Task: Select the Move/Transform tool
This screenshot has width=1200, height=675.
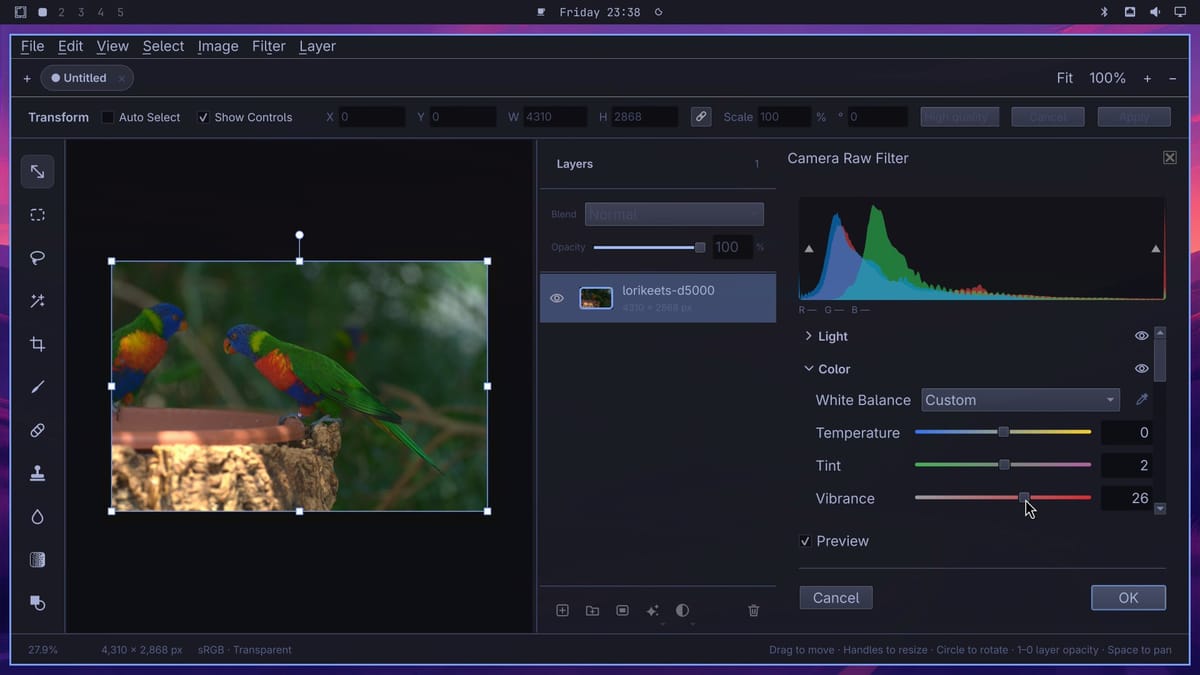Action: coord(37,172)
